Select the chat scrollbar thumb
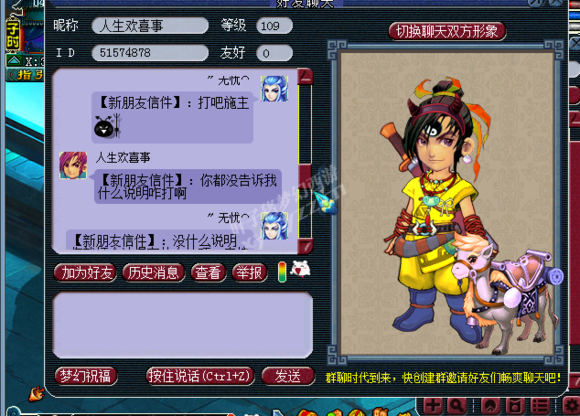Screen dimensions: 580x416 tap(305, 177)
